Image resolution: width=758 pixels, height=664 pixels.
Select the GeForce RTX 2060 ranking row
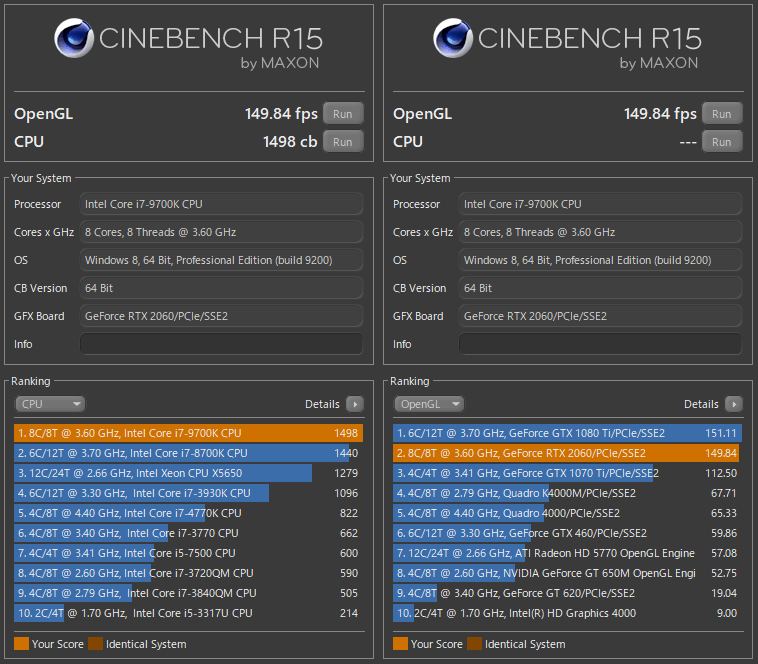(x=568, y=453)
